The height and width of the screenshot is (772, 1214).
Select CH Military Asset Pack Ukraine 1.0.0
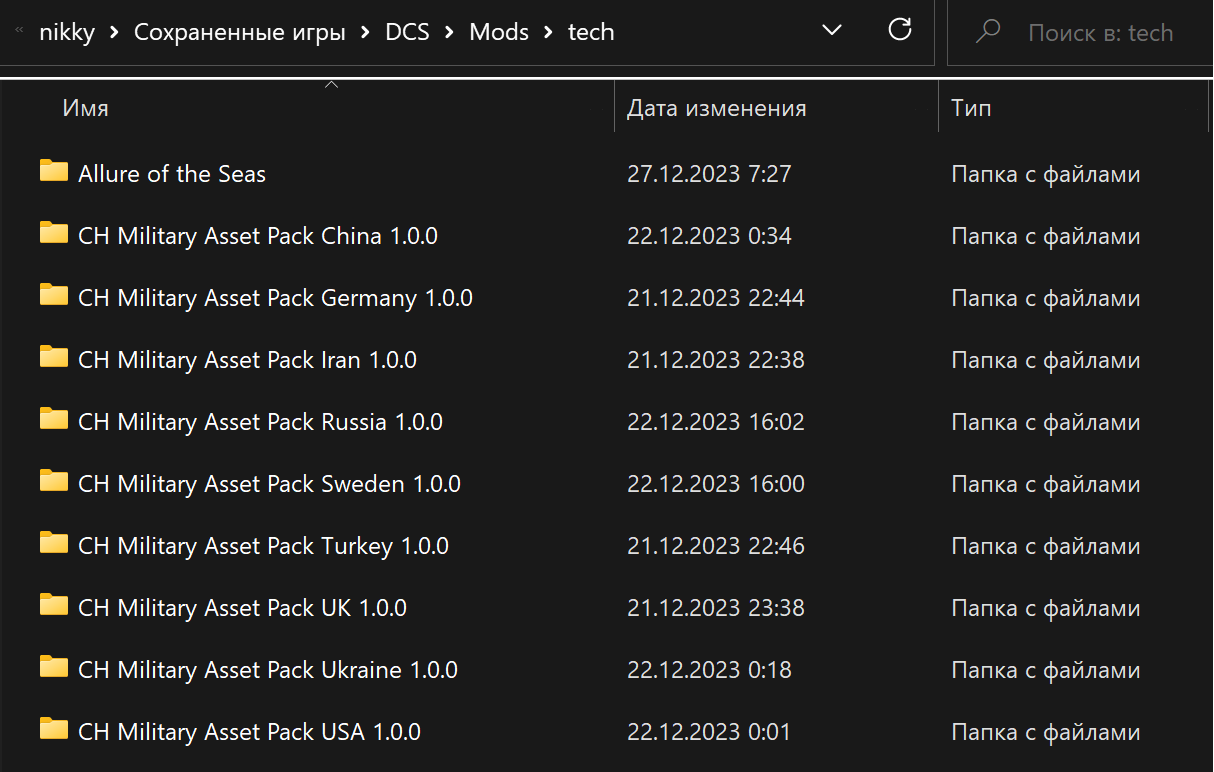(268, 670)
